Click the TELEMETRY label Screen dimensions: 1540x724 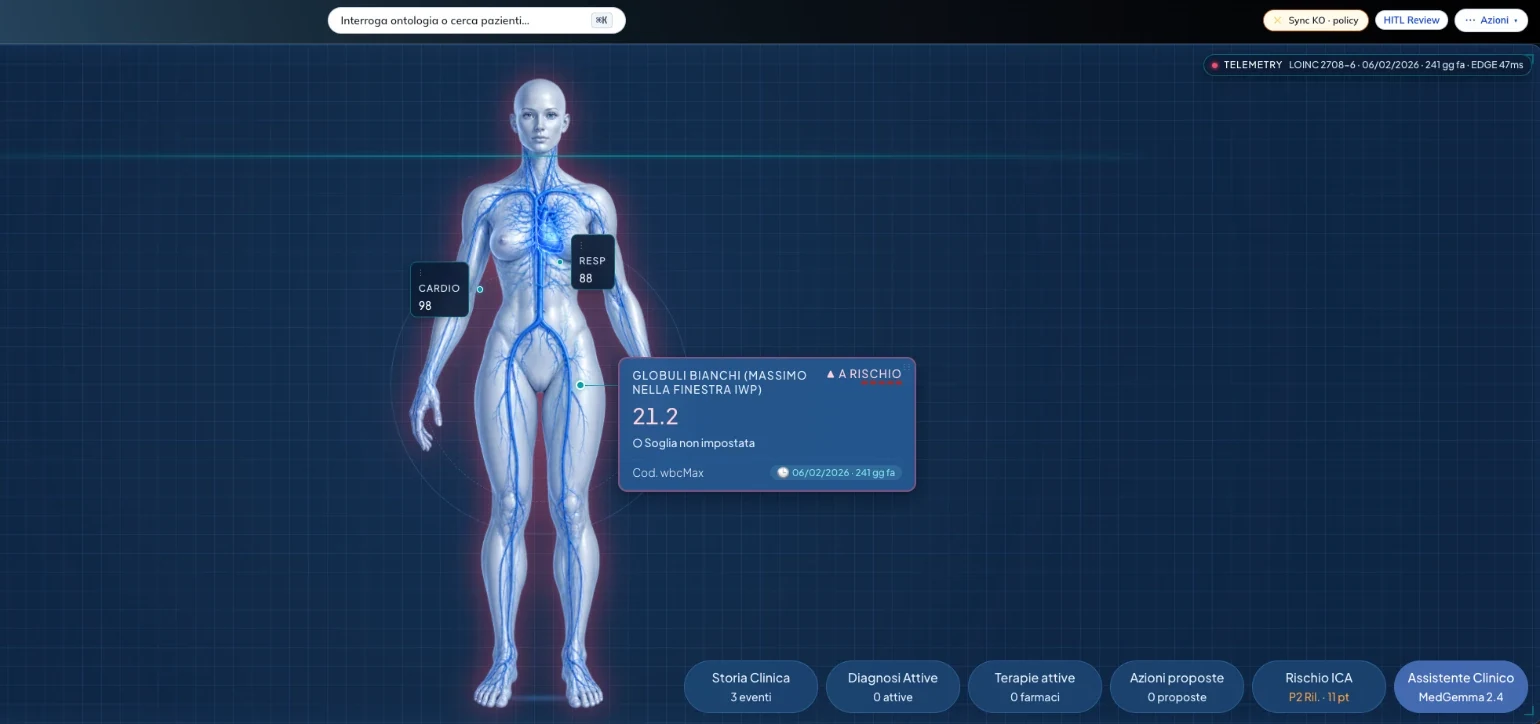pos(1252,65)
